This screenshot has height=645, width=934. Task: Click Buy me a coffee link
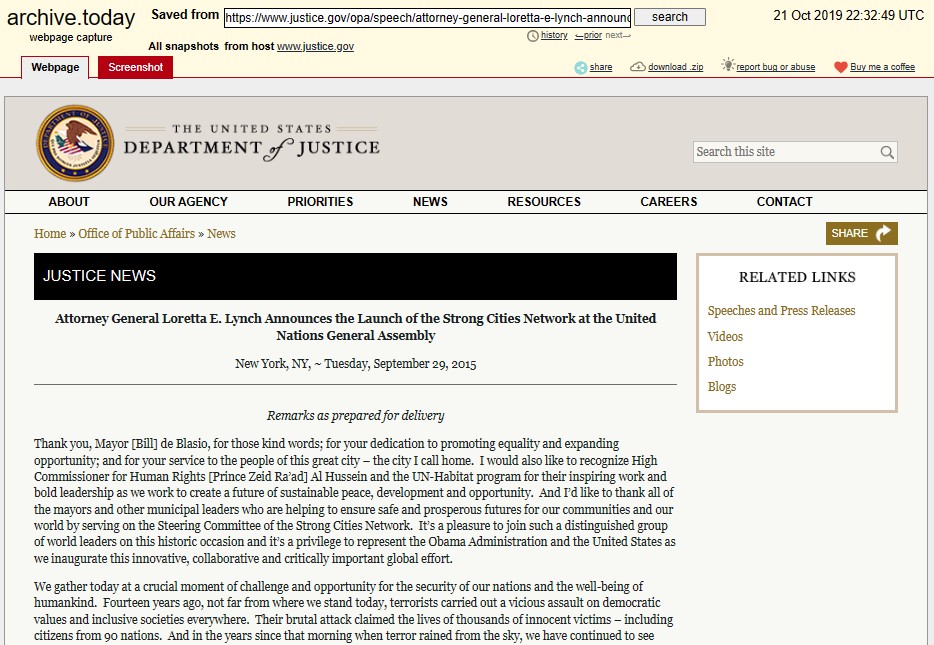[x=882, y=67]
